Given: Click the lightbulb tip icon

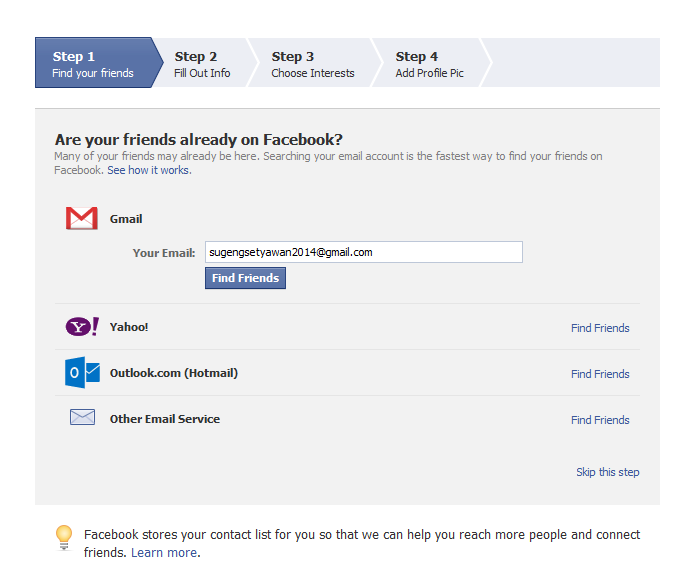Looking at the screenshot, I should pos(64,538).
